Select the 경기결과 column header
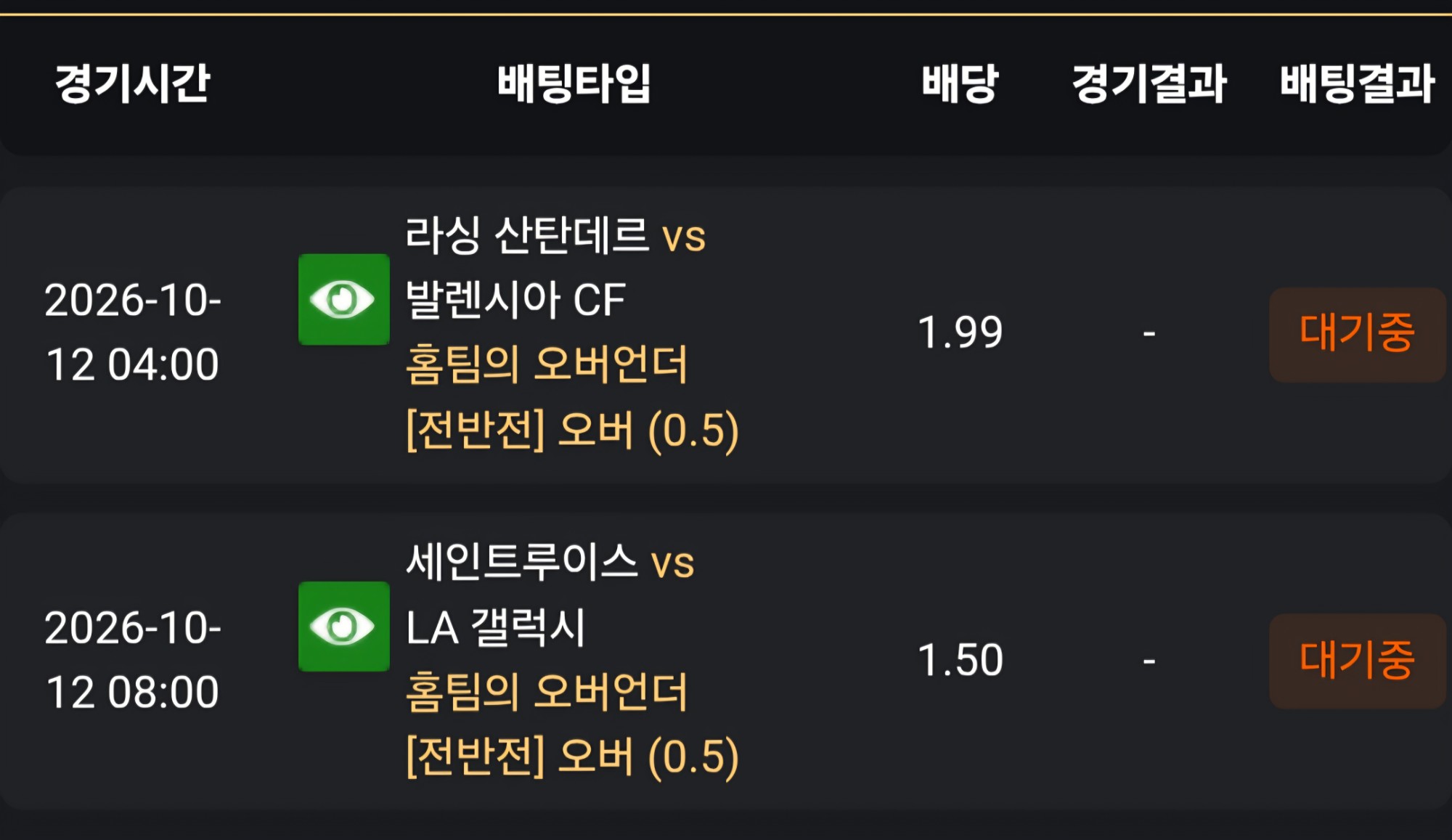The width and height of the screenshot is (1452, 840). [1149, 83]
